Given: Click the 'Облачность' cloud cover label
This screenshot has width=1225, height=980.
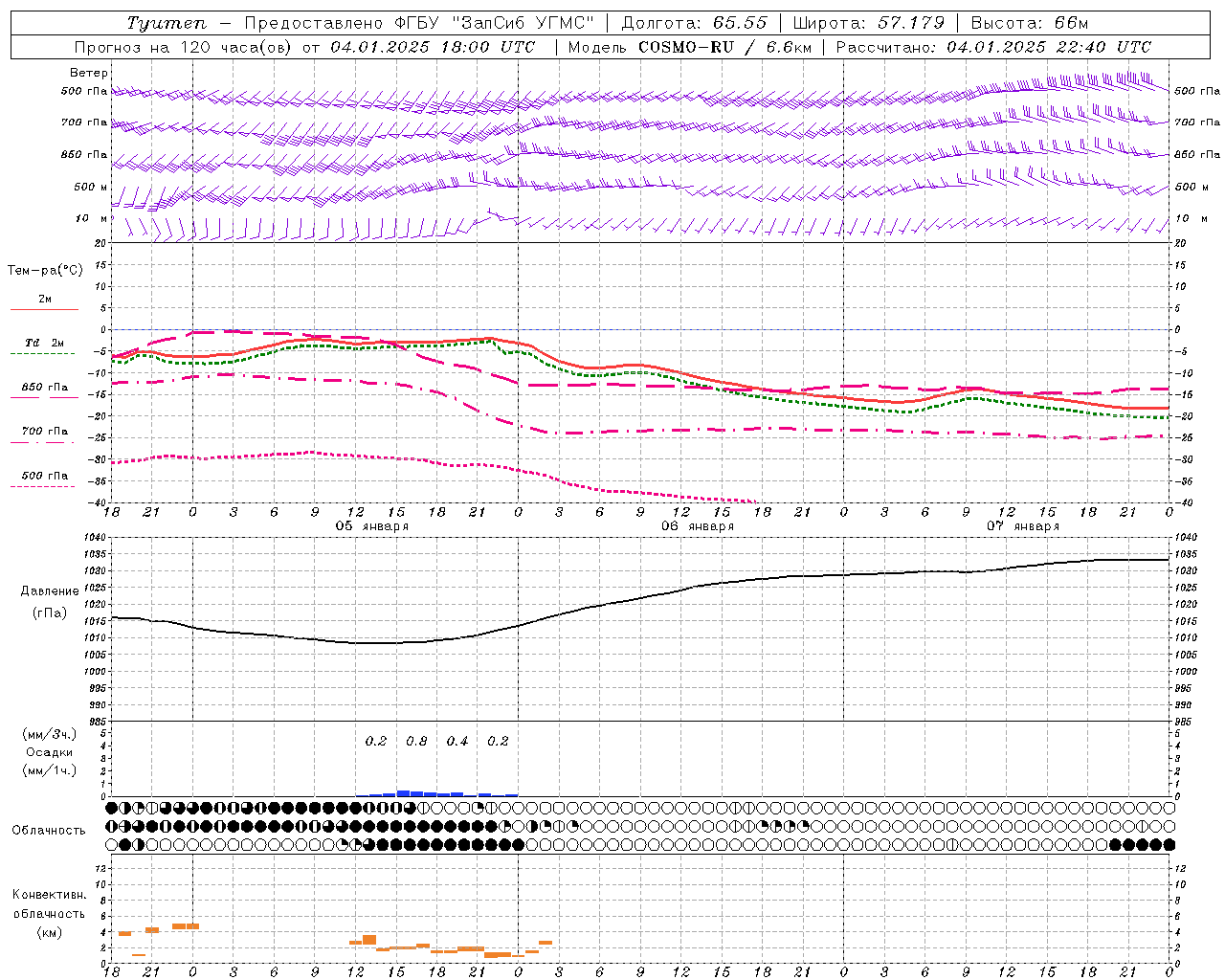Looking at the screenshot, I should pyautogui.click(x=49, y=830).
